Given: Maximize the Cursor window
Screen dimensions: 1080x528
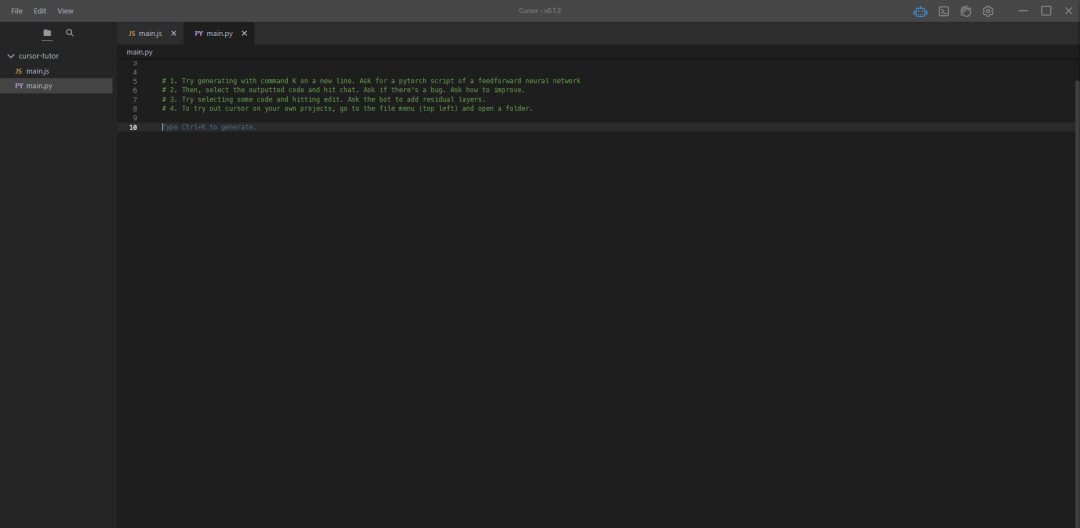Looking at the screenshot, I should click(1046, 10).
